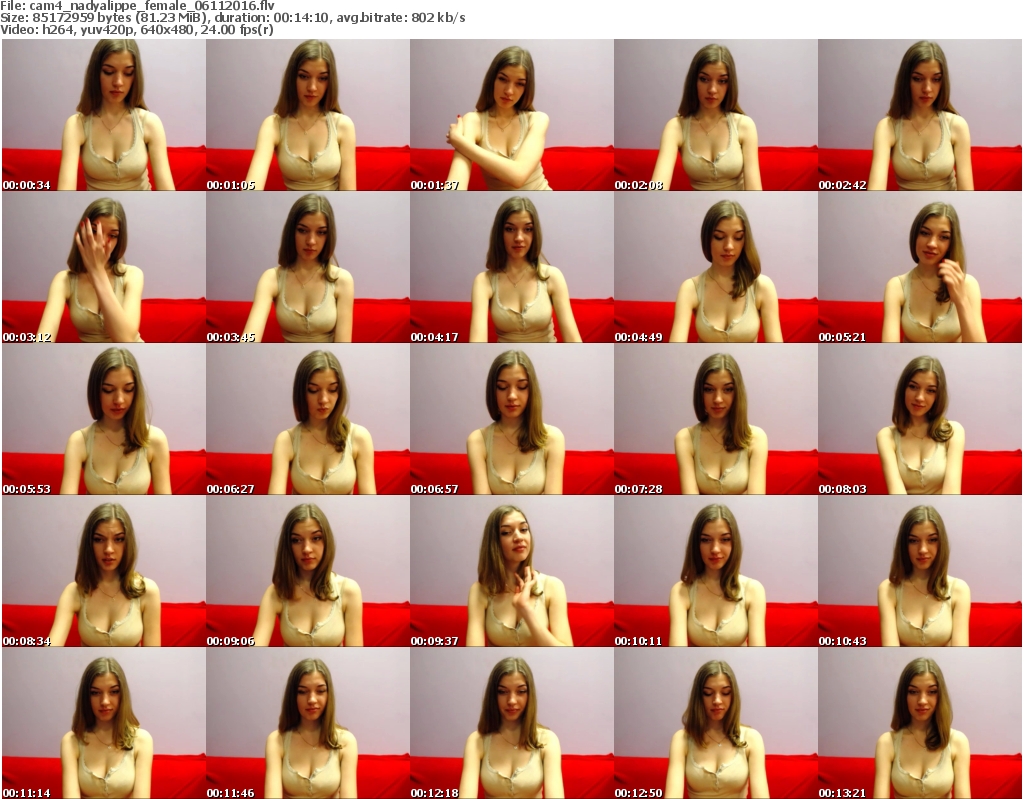Click the 00:08:34 timestamp label

click(26, 641)
